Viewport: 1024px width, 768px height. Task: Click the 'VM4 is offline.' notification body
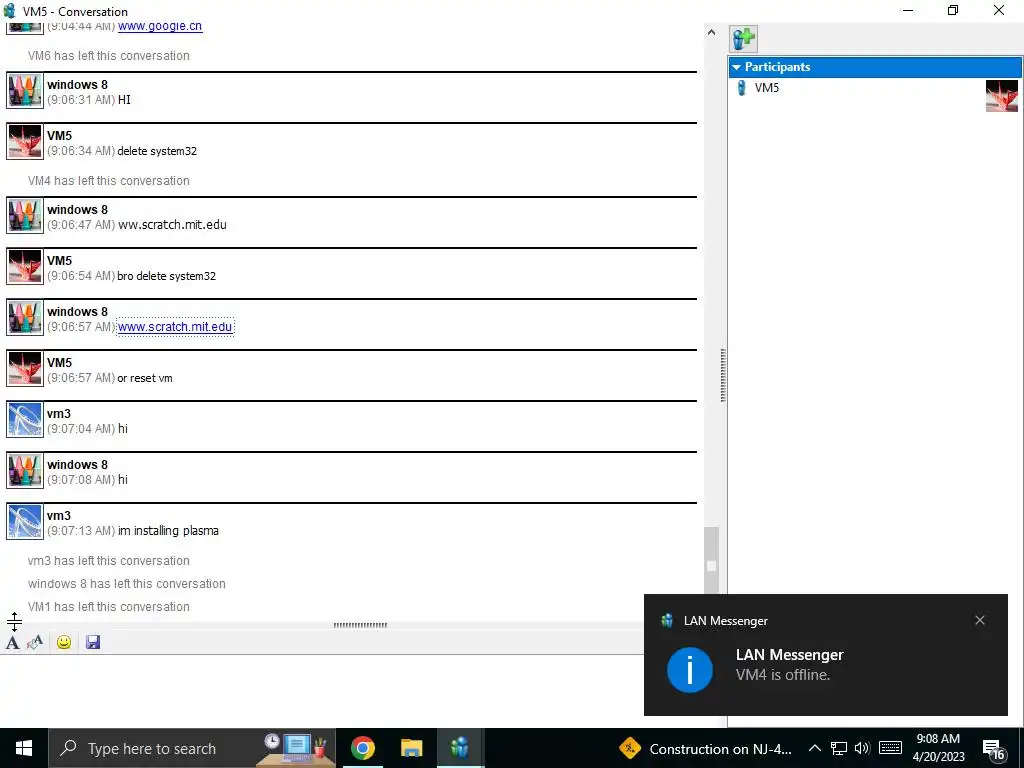coord(783,675)
